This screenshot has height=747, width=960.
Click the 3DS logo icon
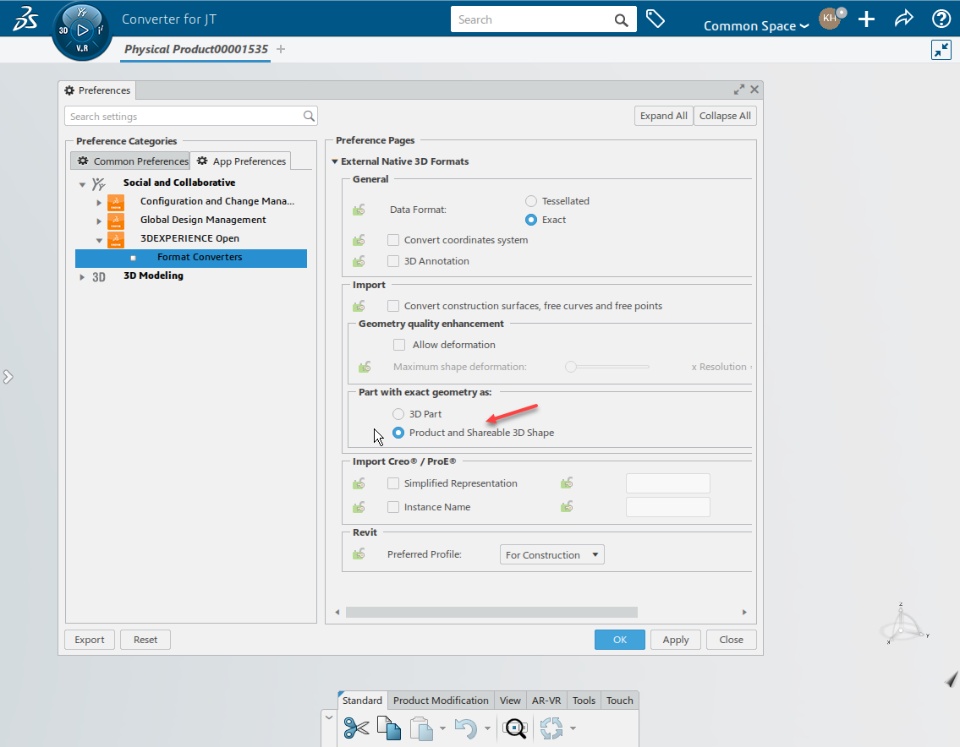(x=25, y=18)
